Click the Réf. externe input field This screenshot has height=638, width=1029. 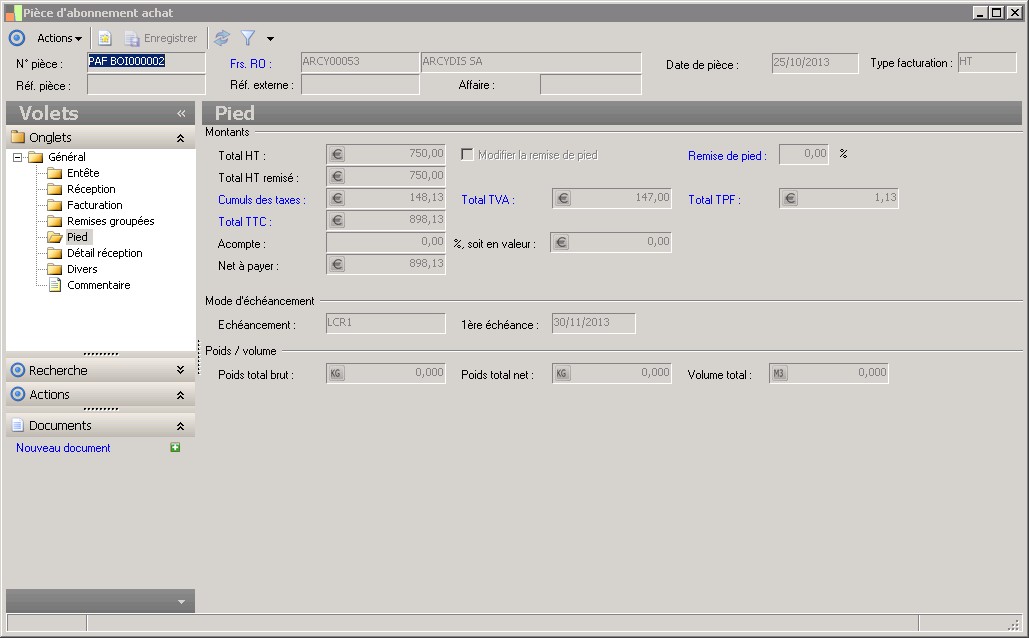(360, 85)
